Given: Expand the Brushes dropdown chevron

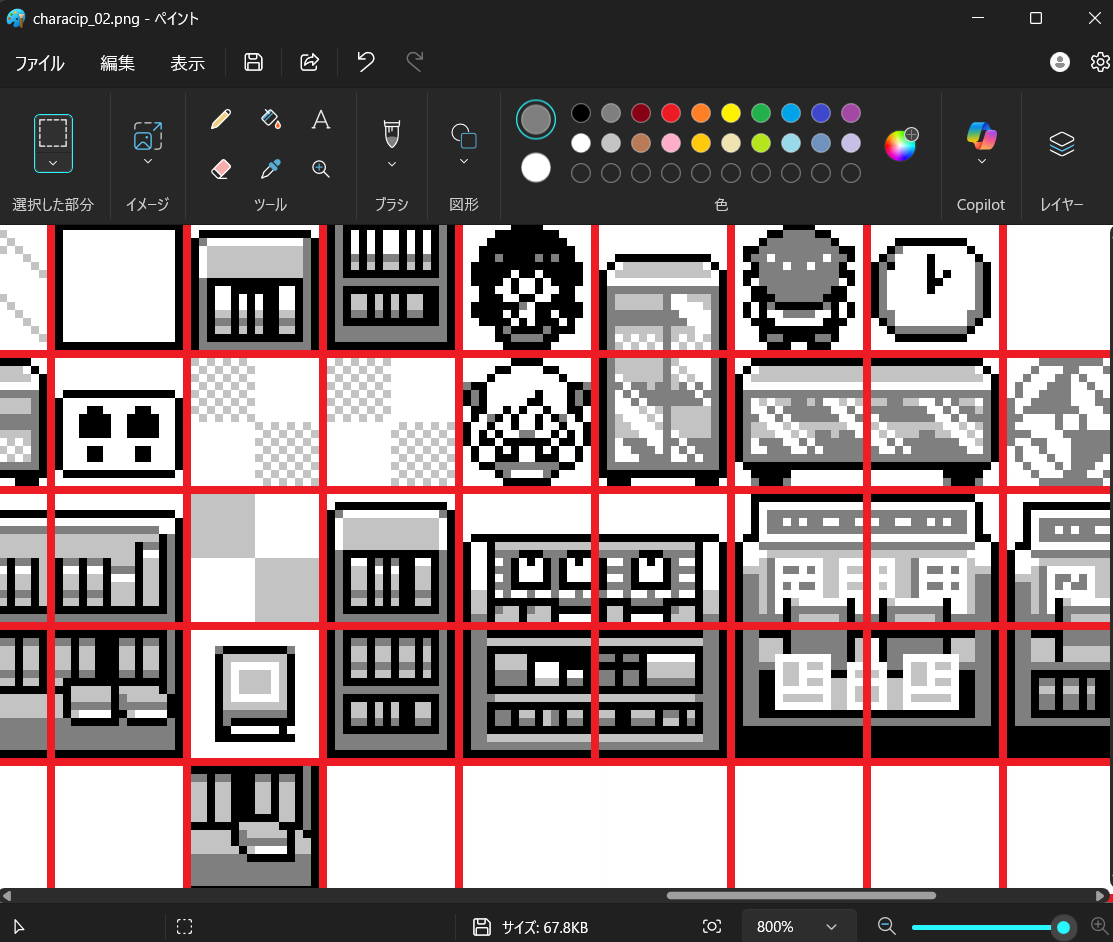Looking at the screenshot, I should (x=391, y=164).
